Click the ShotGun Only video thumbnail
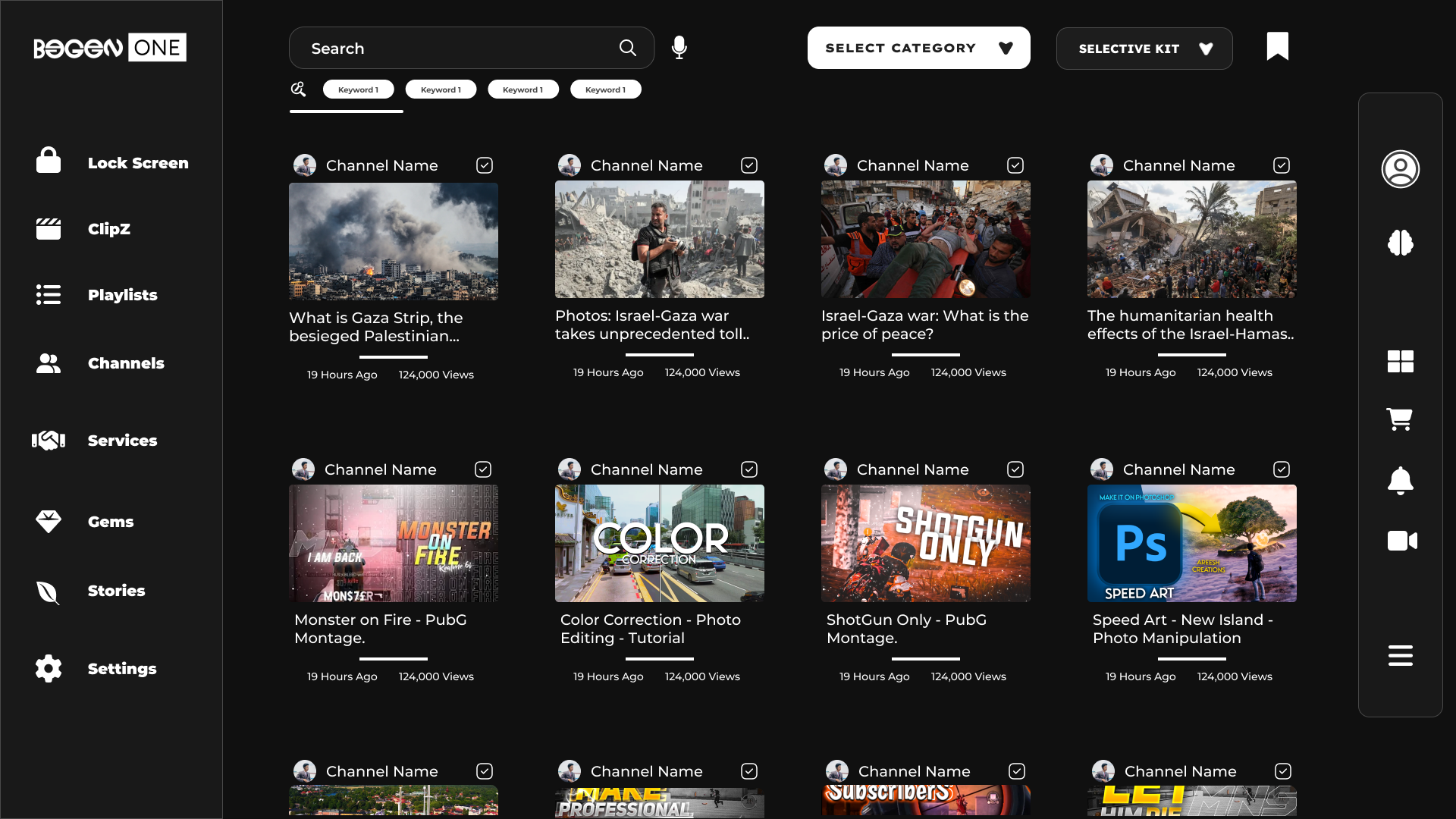 point(925,544)
